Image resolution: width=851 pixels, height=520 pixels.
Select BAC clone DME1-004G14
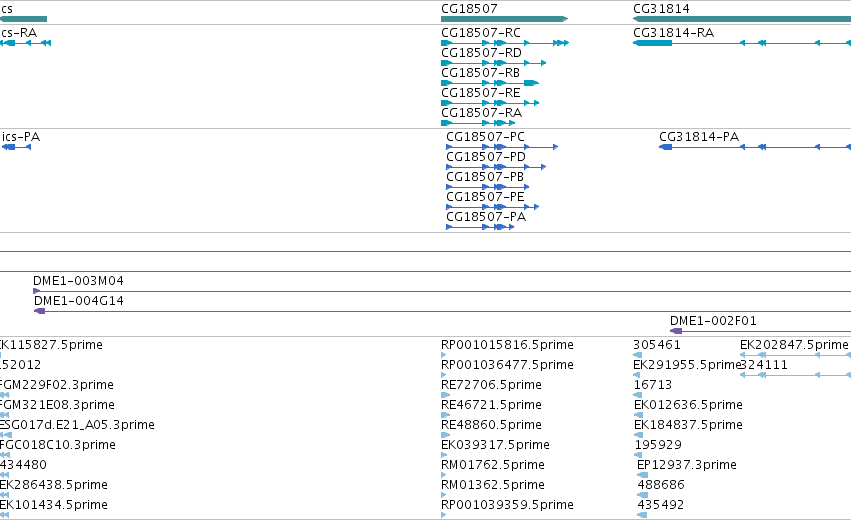coord(79,301)
